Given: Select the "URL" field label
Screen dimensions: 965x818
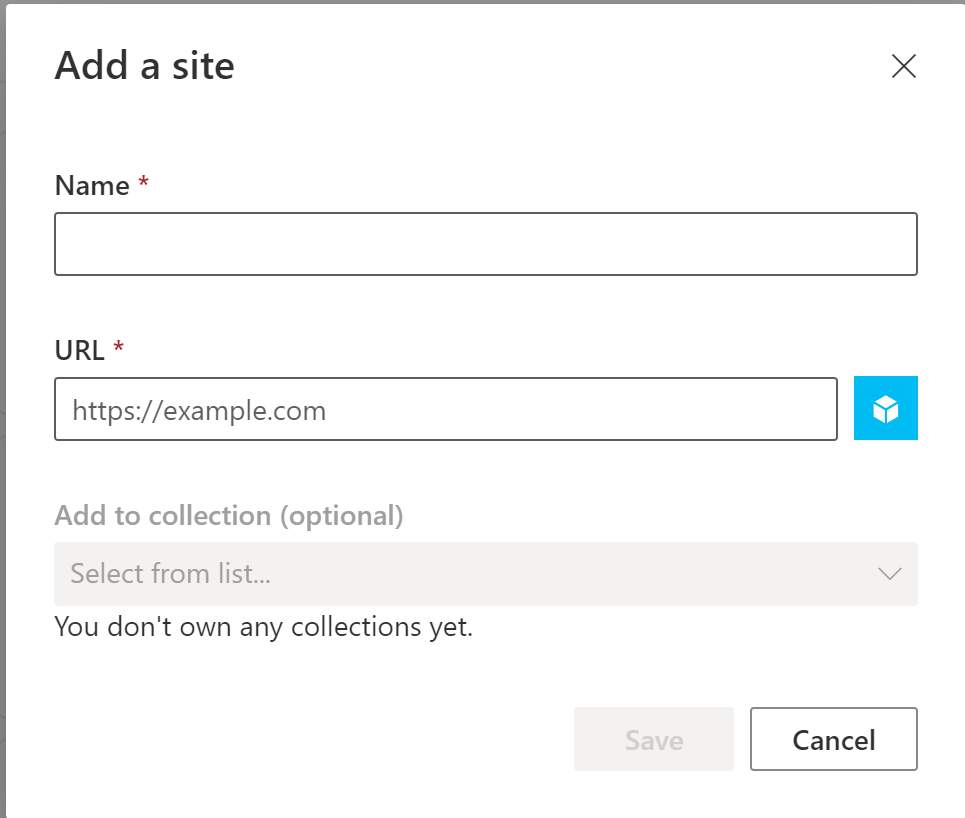Looking at the screenshot, I should click(79, 350).
